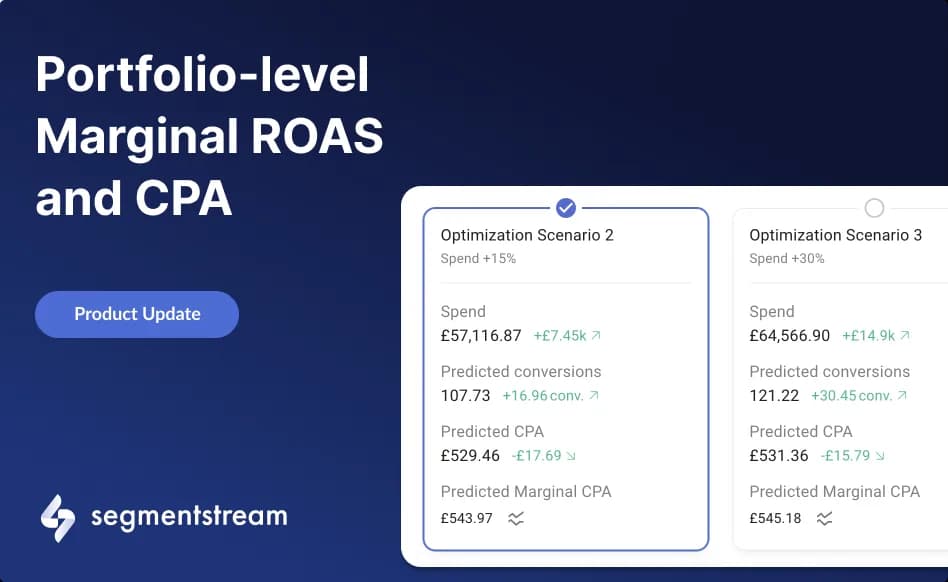Click the Predicted conversions value 107.73
Screen dimensions: 948x582
[x=464, y=395]
